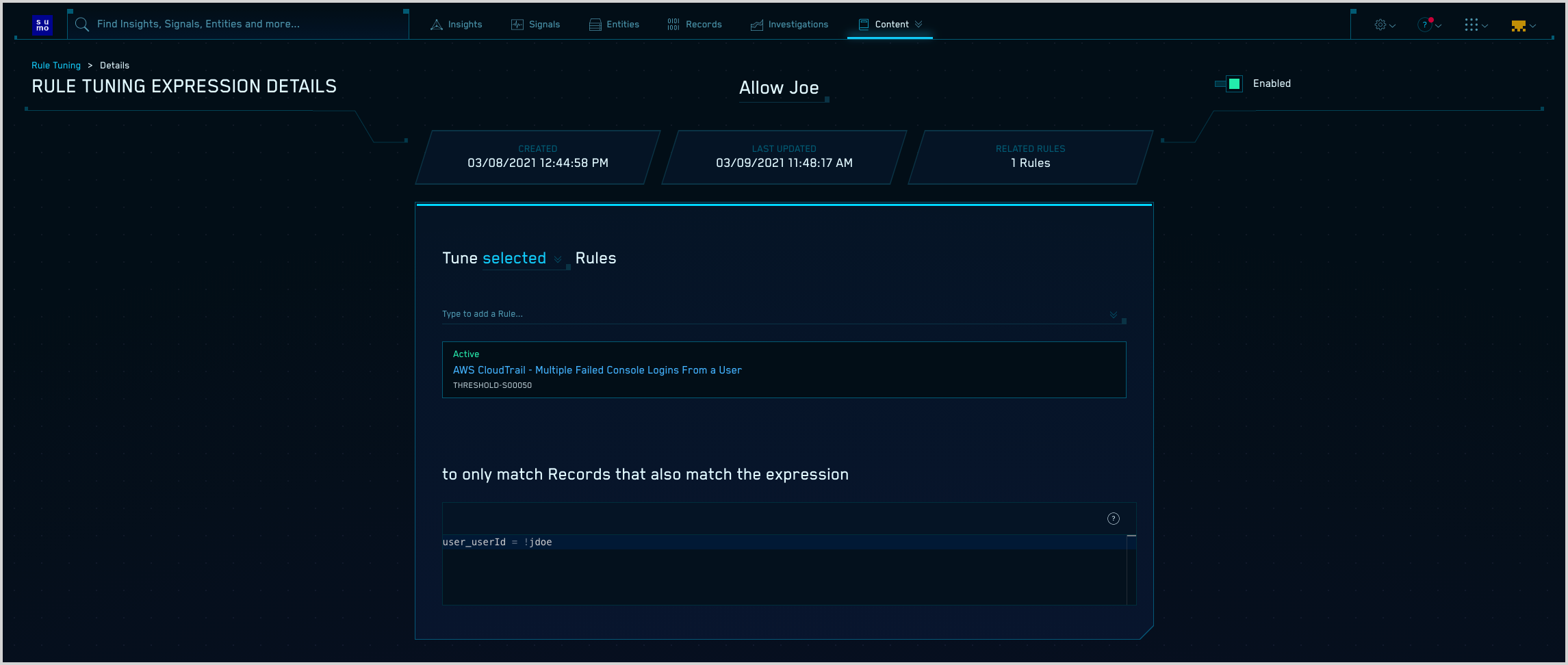
Task: Toggle the Enabled switch off
Action: [1230, 83]
